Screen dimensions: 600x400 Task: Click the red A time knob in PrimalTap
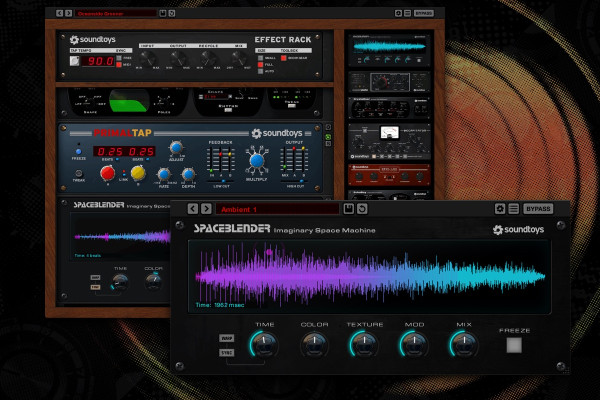pos(108,173)
